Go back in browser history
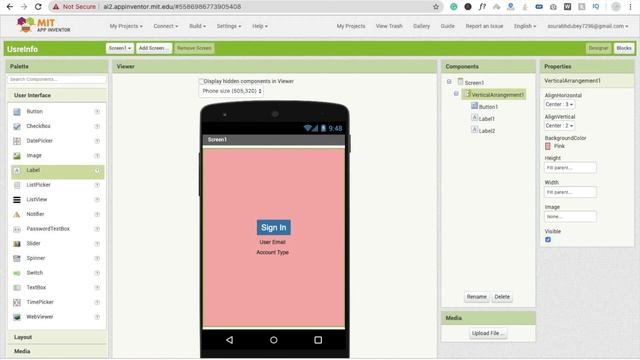Screen dimensions: 640x360 pos(10,7)
